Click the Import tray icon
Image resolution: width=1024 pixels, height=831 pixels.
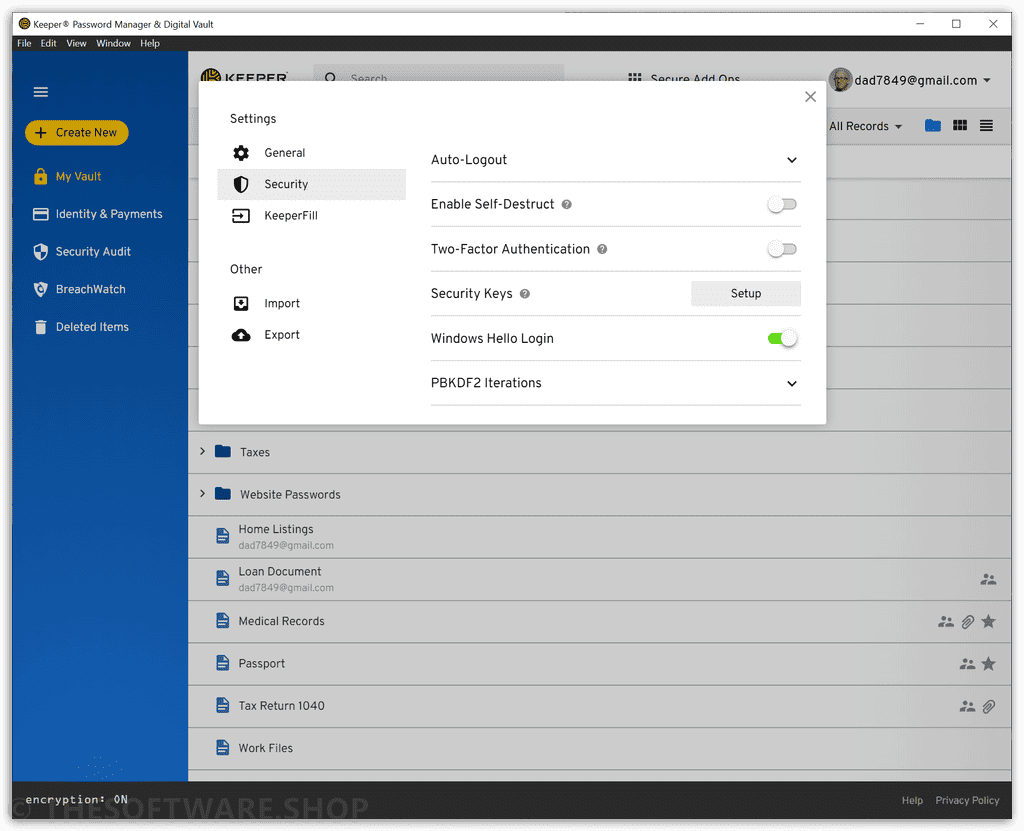(x=241, y=303)
